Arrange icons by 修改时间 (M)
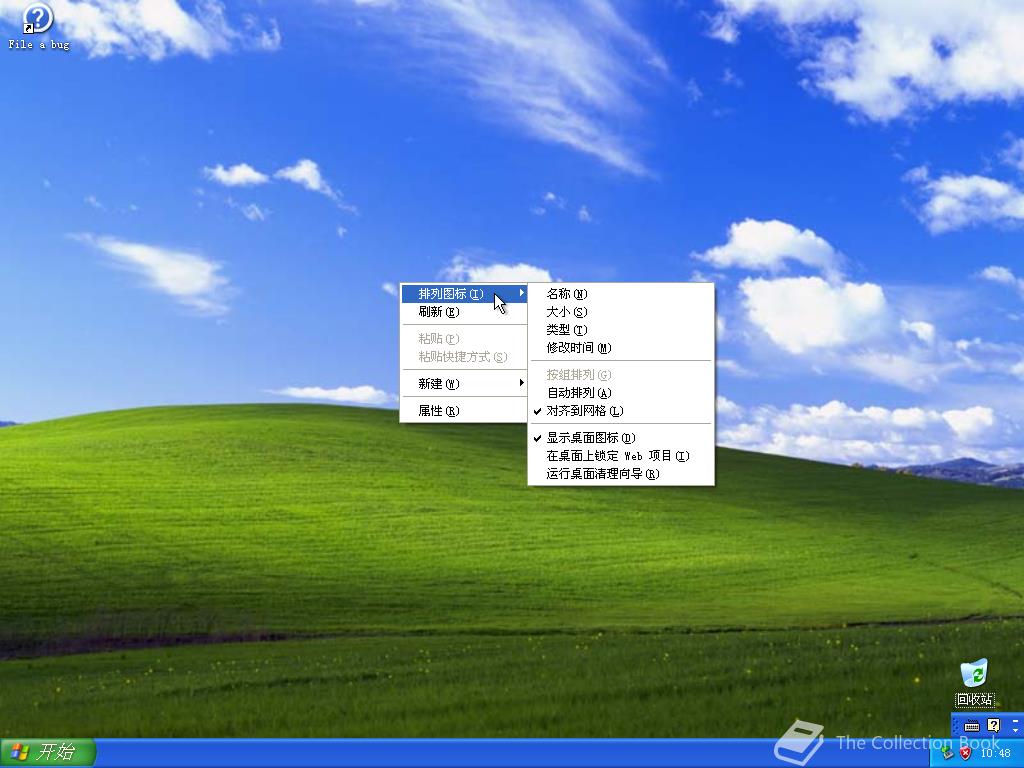This screenshot has width=1024, height=768. tap(621, 348)
